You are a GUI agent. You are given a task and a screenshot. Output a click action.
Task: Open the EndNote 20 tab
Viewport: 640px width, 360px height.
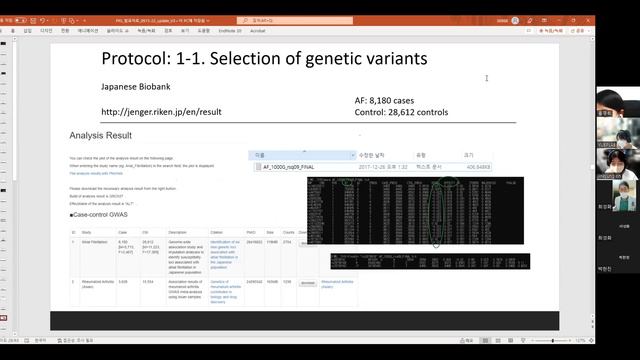230,31
